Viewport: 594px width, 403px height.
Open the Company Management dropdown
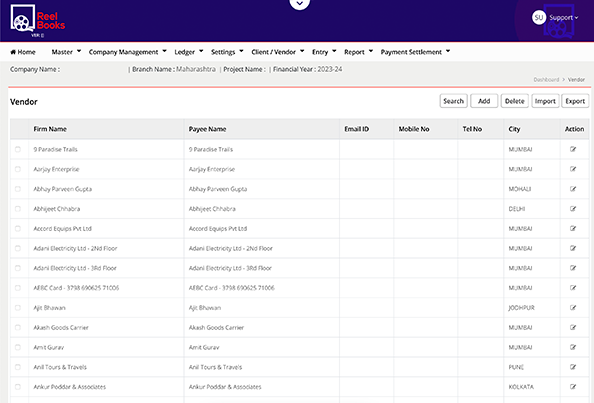pos(127,52)
